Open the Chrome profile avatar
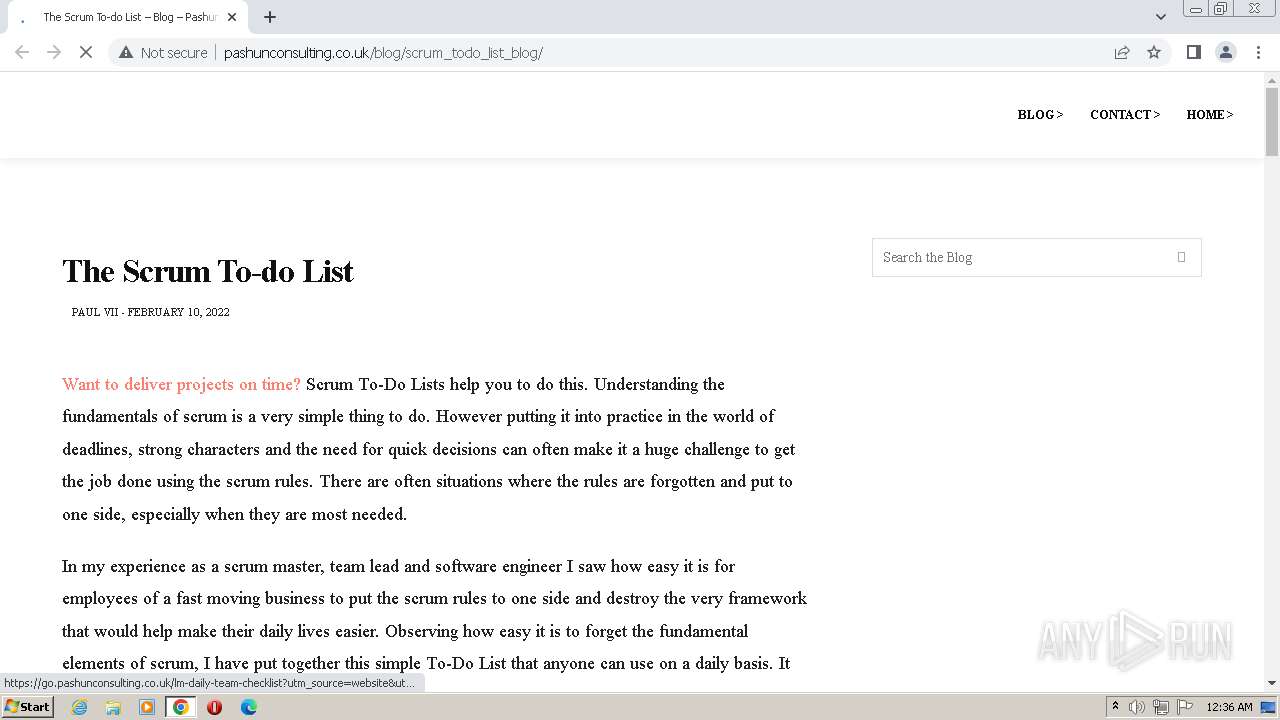This screenshot has height=720, width=1280. click(x=1225, y=52)
